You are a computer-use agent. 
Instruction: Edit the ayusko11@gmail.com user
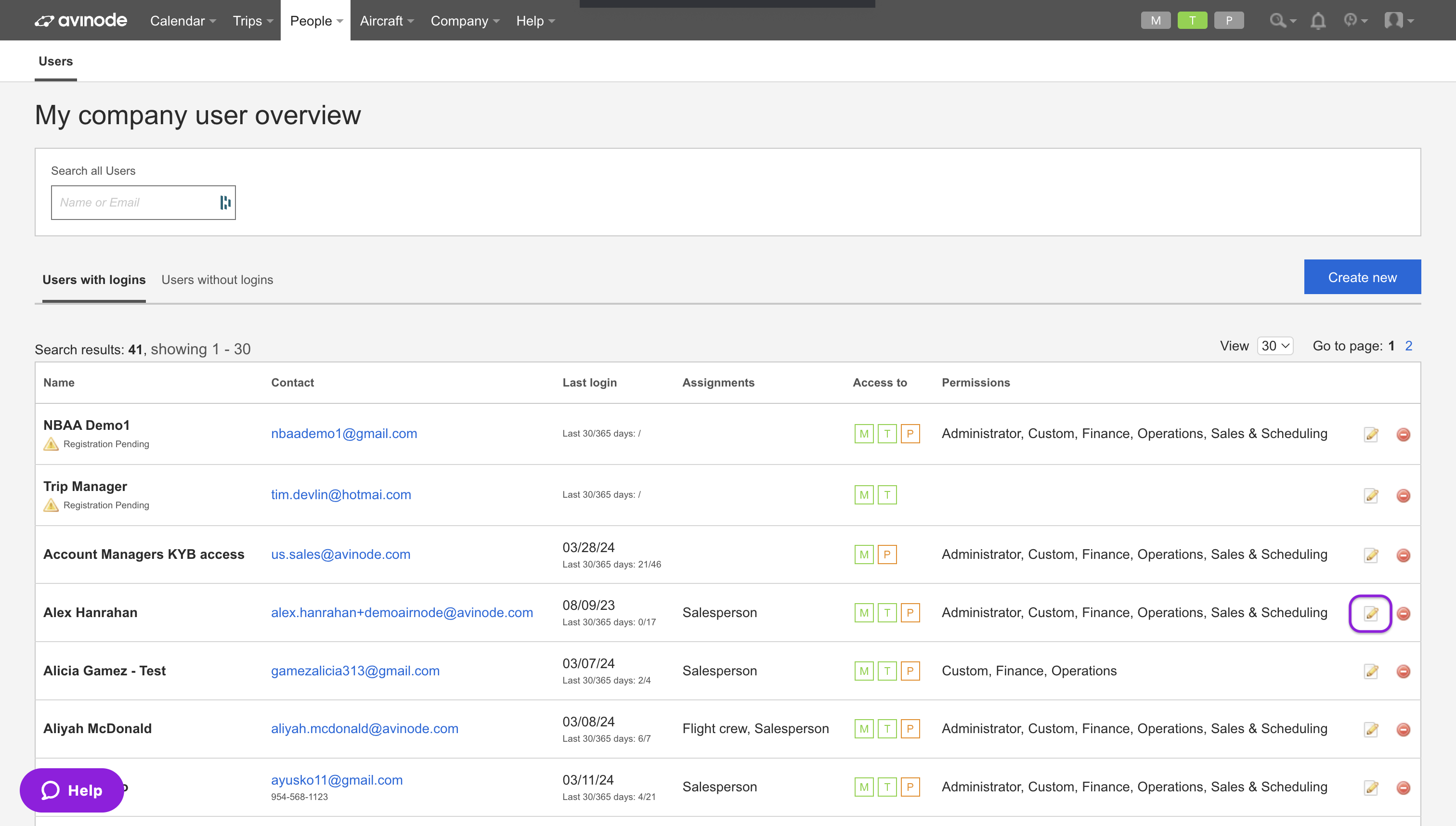tap(1371, 788)
